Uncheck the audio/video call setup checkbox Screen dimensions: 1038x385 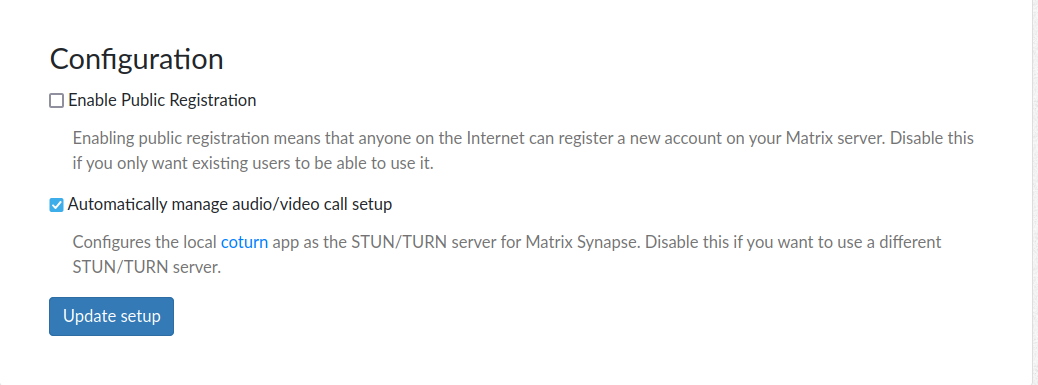coord(56,205)
